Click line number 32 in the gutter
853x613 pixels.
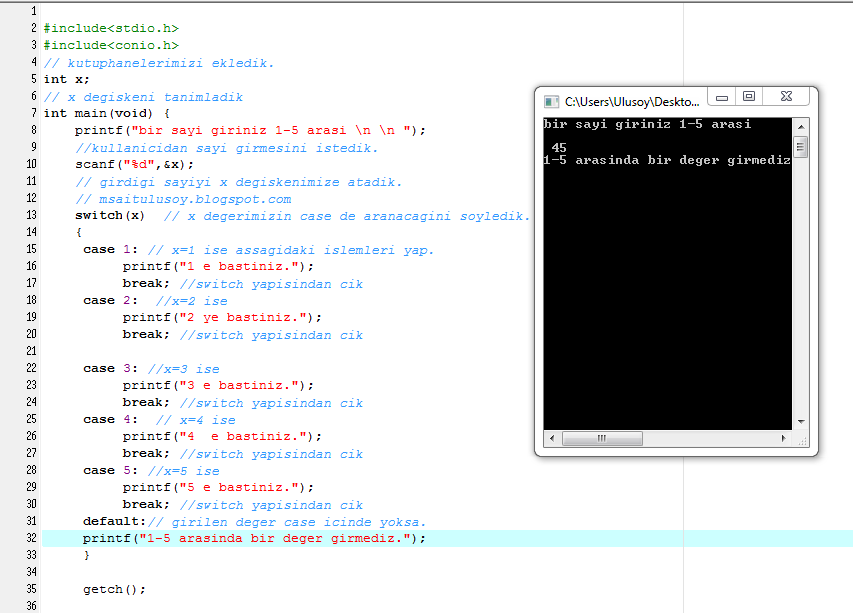point(32,538)
